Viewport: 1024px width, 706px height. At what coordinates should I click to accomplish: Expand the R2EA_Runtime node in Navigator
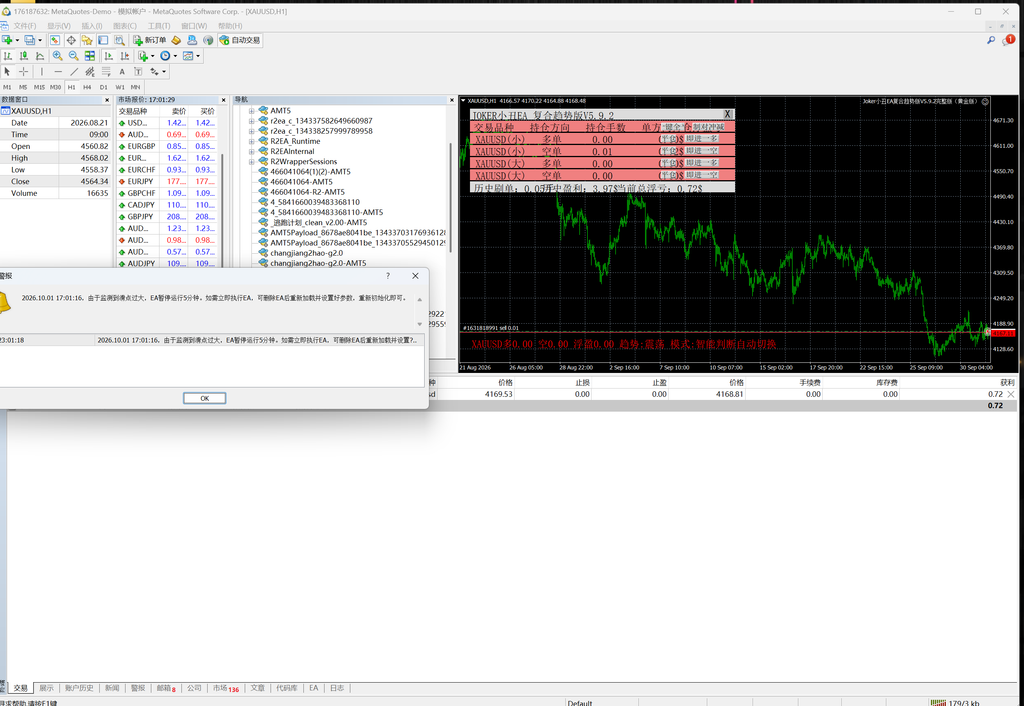pos(251,141)
